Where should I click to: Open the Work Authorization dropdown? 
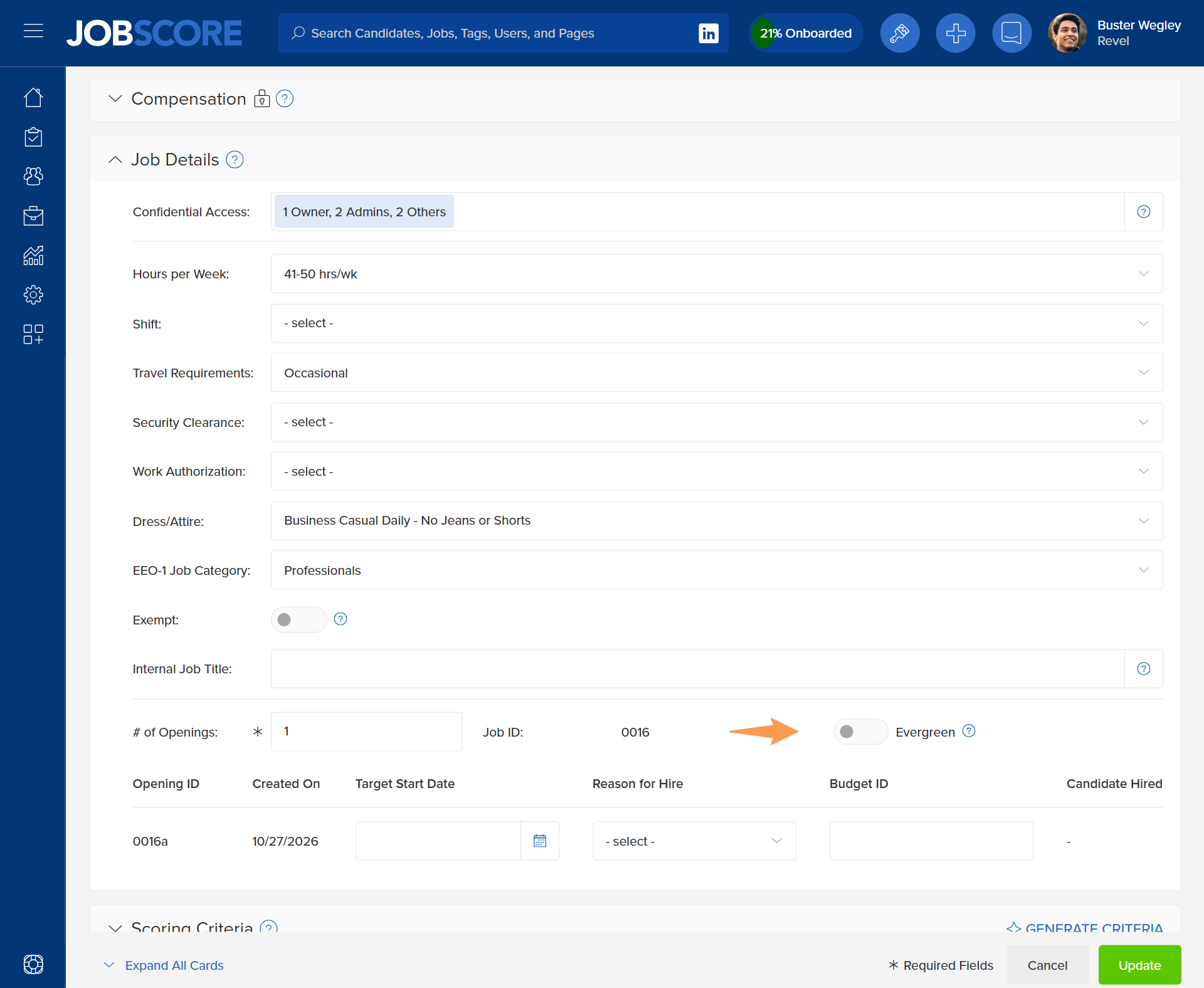click(x=717, y=471)
